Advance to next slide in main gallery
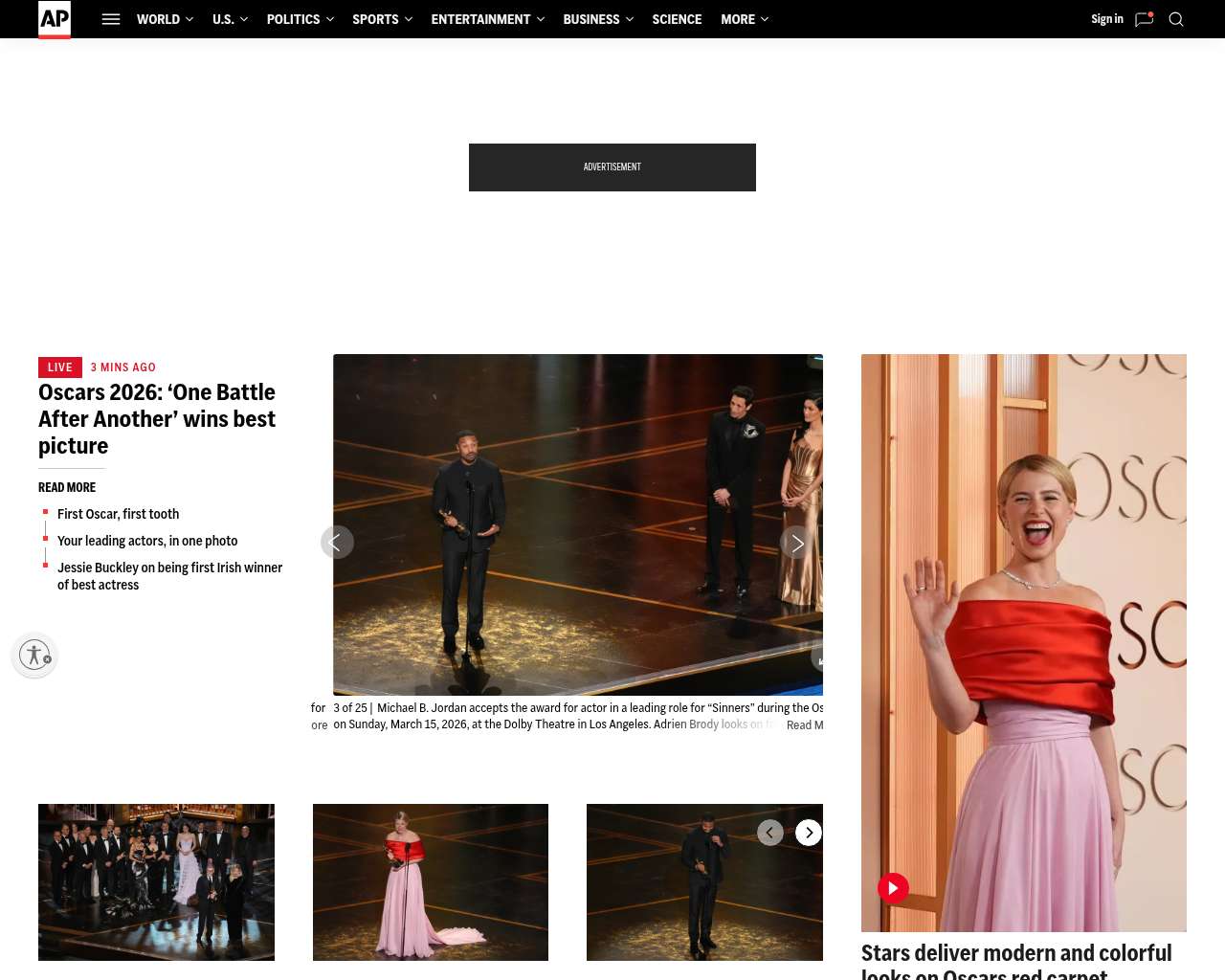The height and width of the screenshot is (980, 1225). pyautogui.click(x=796, y=543)
